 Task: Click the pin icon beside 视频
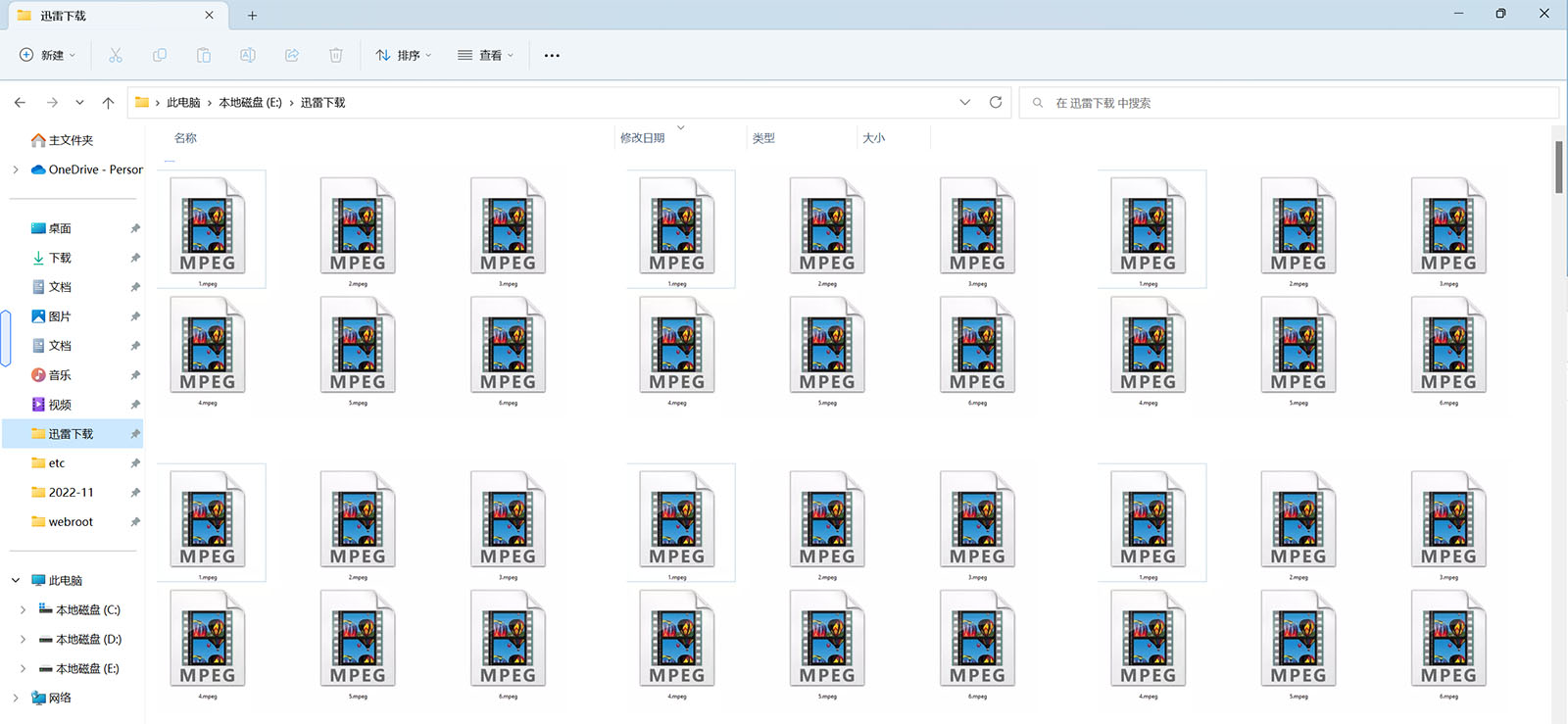135,405
